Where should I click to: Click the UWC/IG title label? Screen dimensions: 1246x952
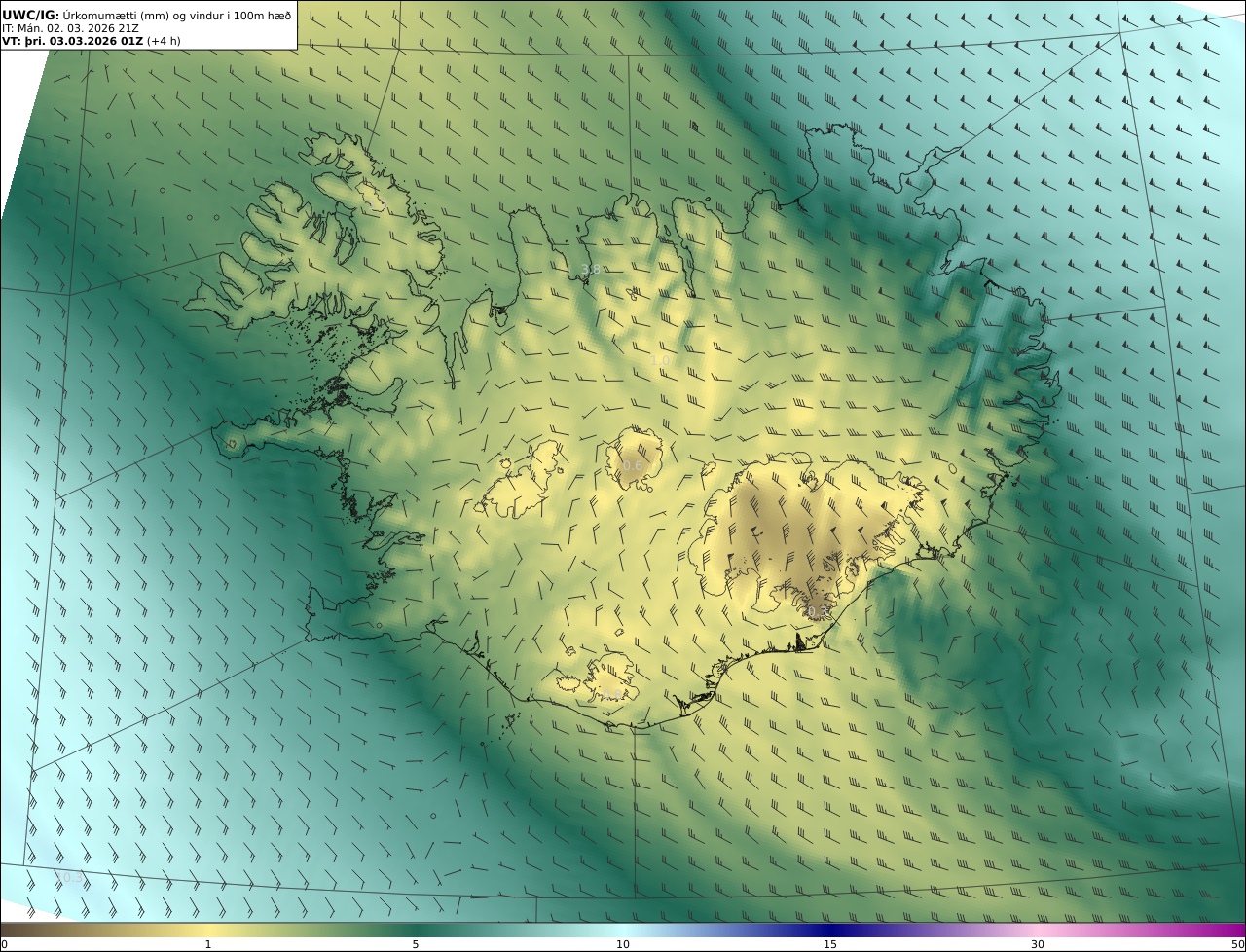coord(31,15)
